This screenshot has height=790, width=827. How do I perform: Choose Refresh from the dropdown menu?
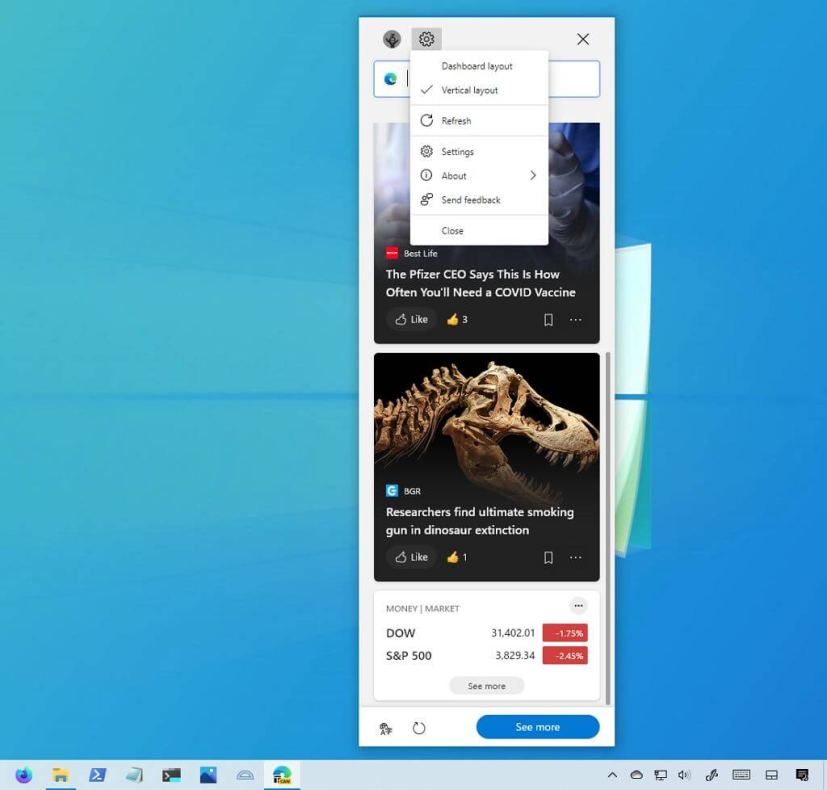click(479, 121)
